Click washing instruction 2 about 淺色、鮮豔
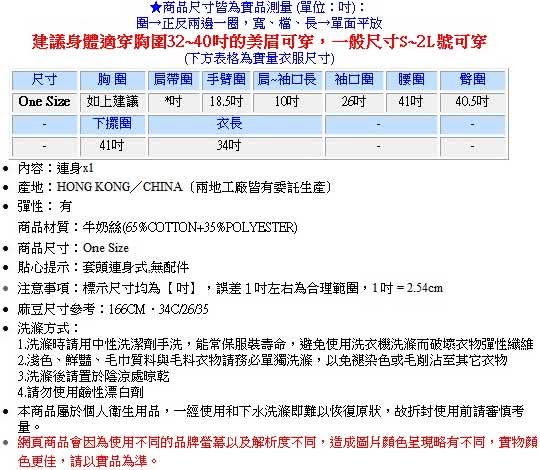Image resolution: width=540 pixels, height=470 pixels. coord(262,360)
